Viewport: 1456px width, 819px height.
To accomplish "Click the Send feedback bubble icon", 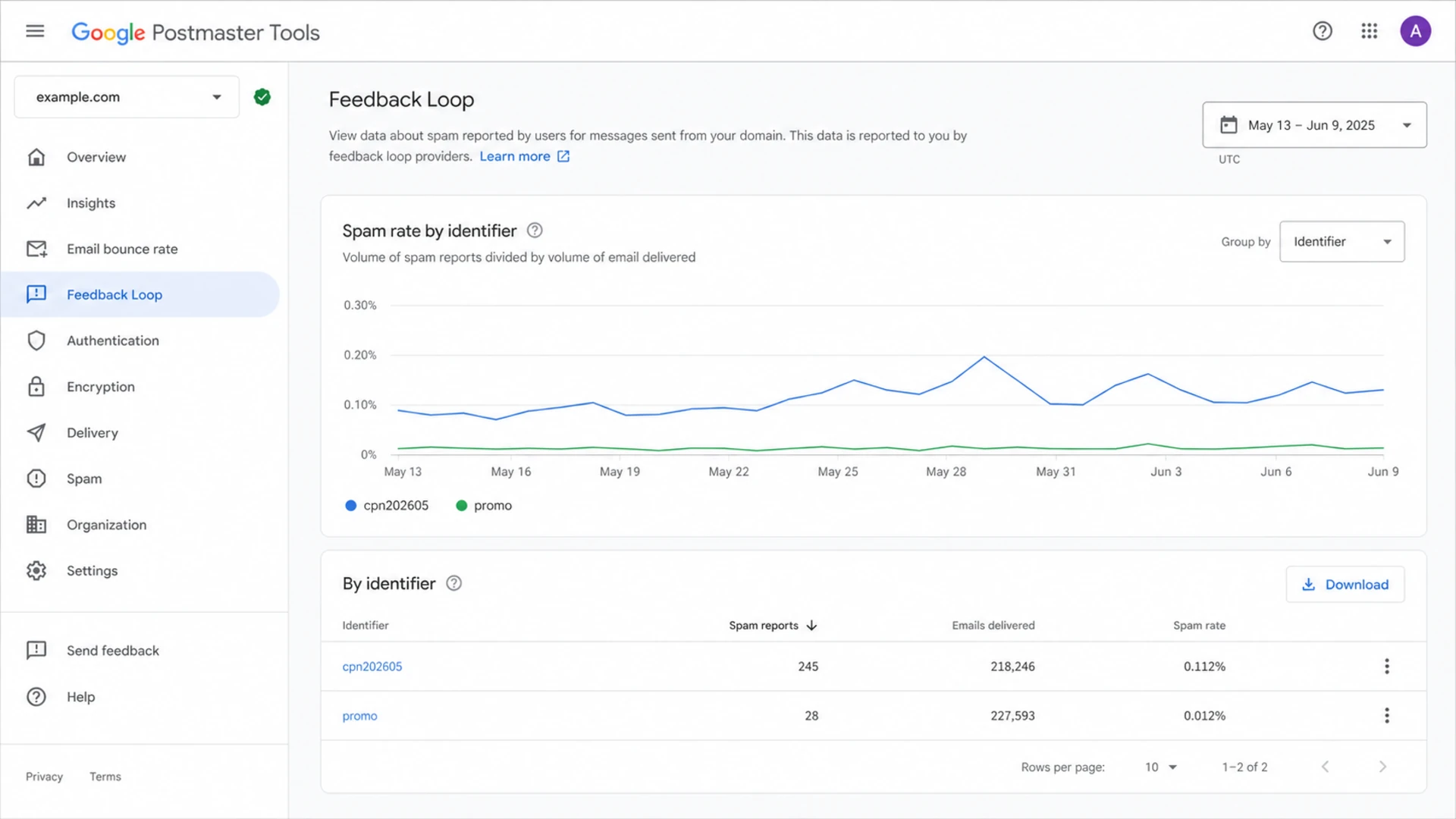I will coord(36,651).
